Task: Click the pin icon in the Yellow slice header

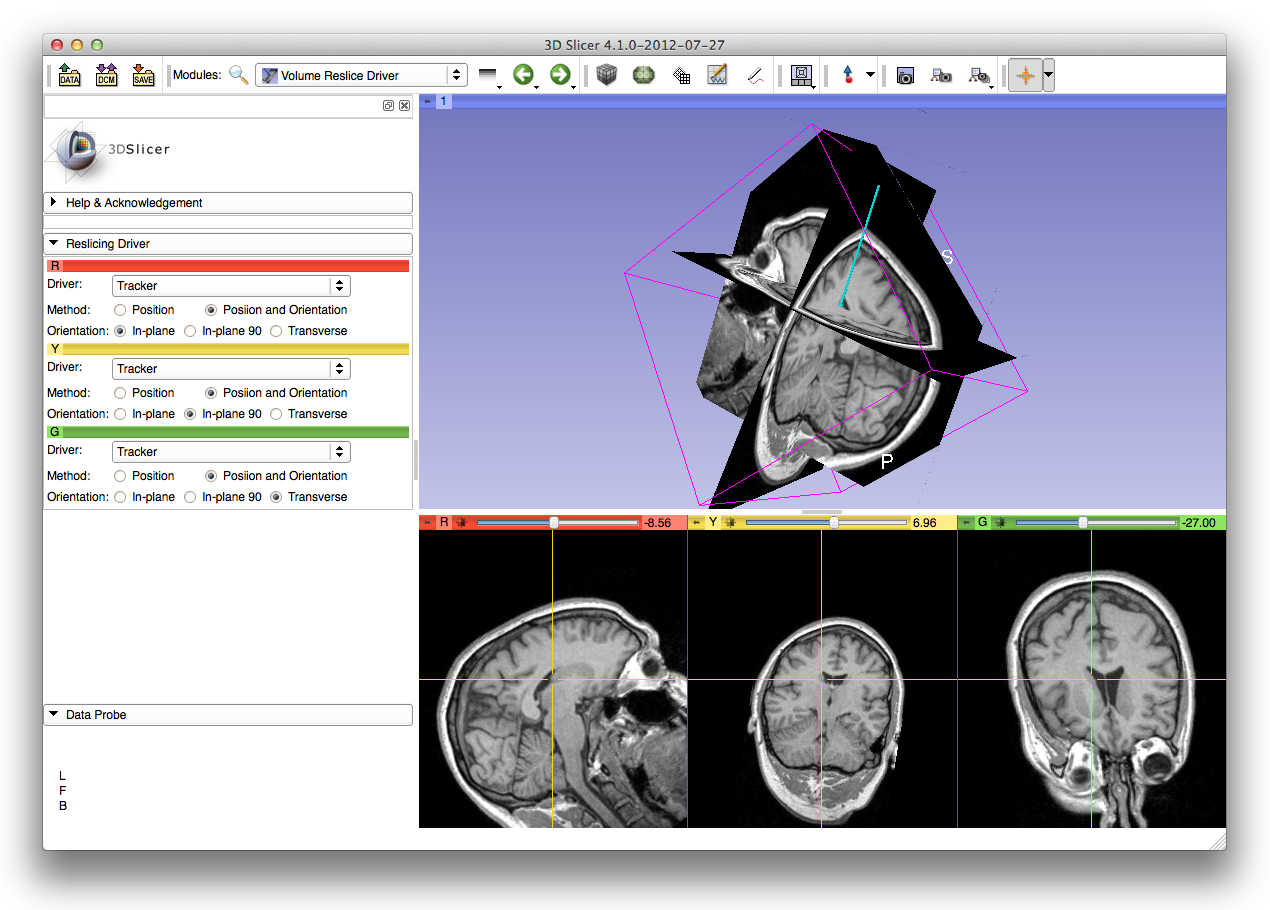Action: tap(697, 523)
